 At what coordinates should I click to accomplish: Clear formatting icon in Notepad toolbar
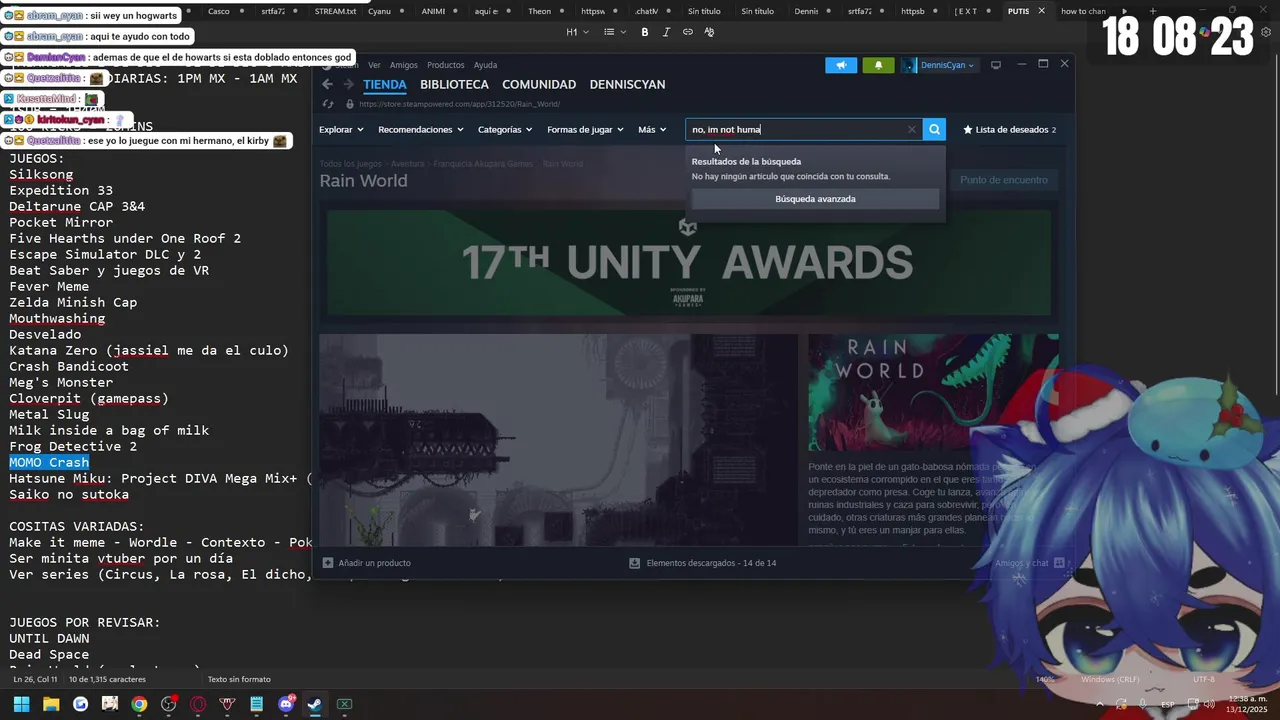point(709,32)
